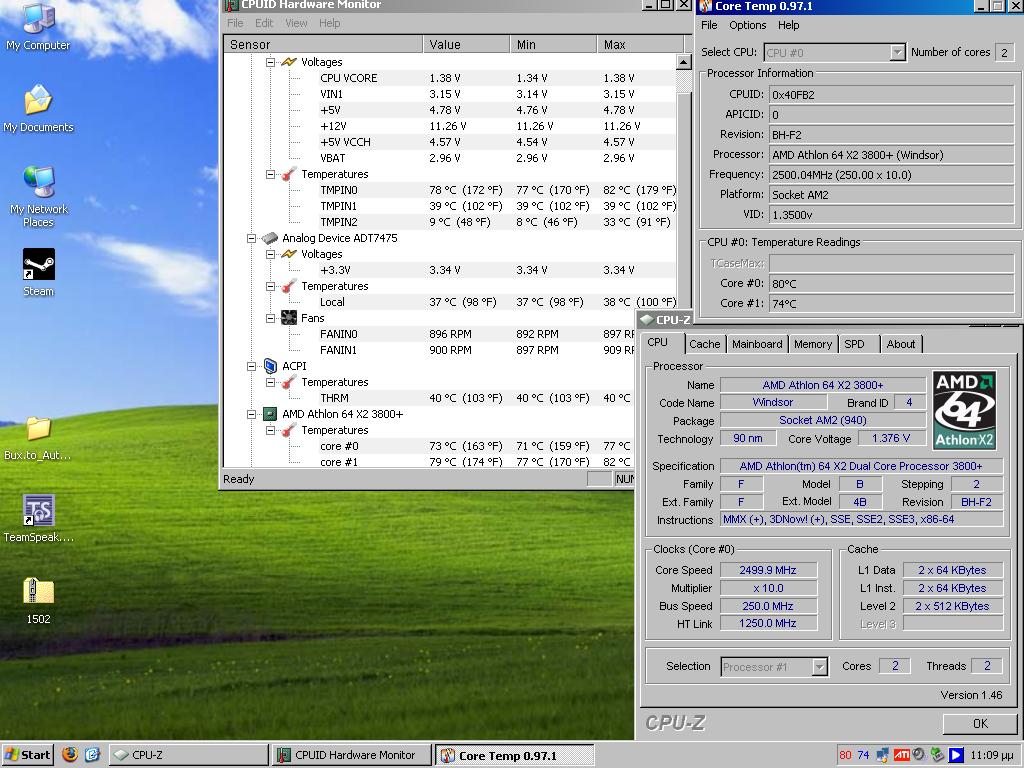The height and width of the screenshot is (768, 1024).
Task: Collapse the Temperatures node above TMPIN0
Action: (x=270, y=174)
